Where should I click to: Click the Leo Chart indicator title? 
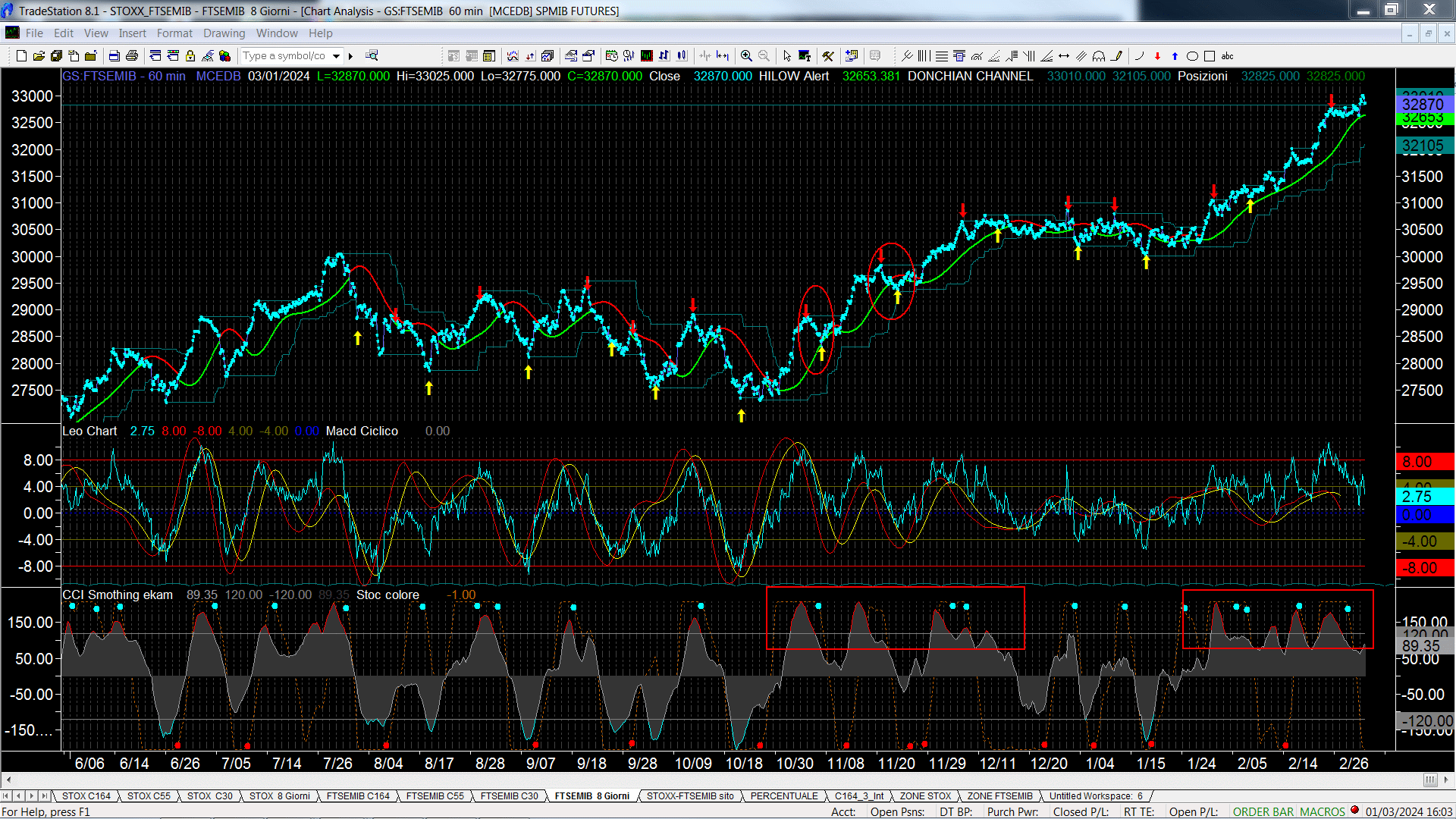pyautogui.click(x=89, y=431)
